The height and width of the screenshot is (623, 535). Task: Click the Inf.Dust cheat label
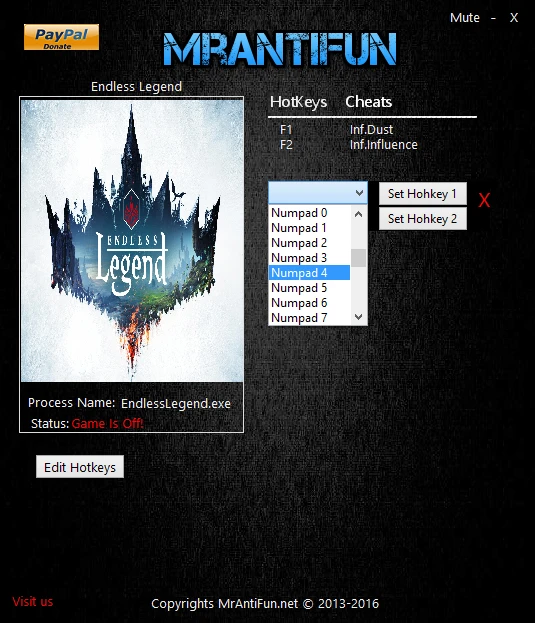[371, 130]
